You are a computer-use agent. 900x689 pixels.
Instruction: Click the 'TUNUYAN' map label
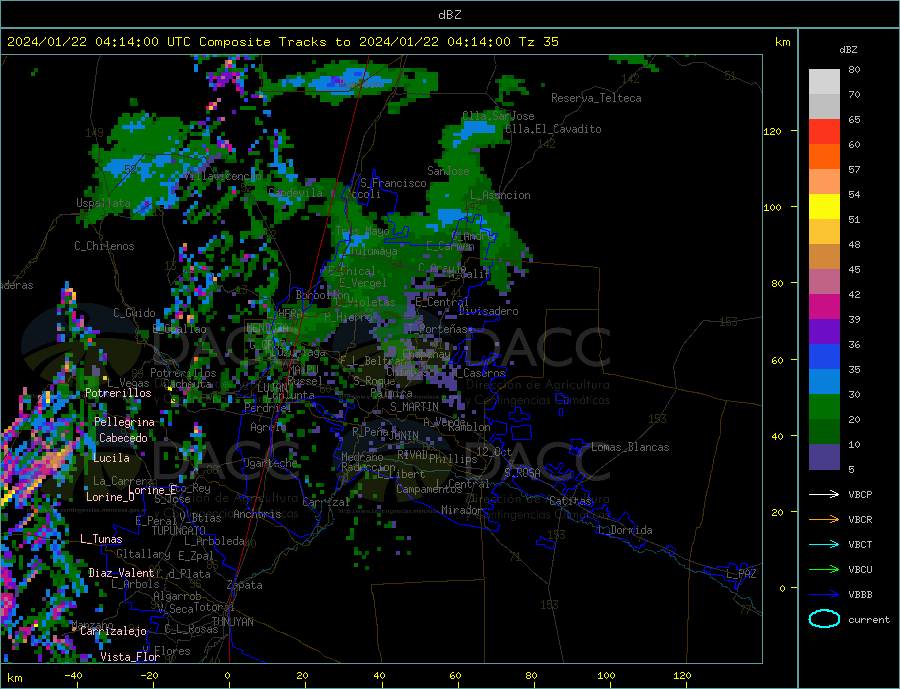pyautogui.click(x=232, y=622)
